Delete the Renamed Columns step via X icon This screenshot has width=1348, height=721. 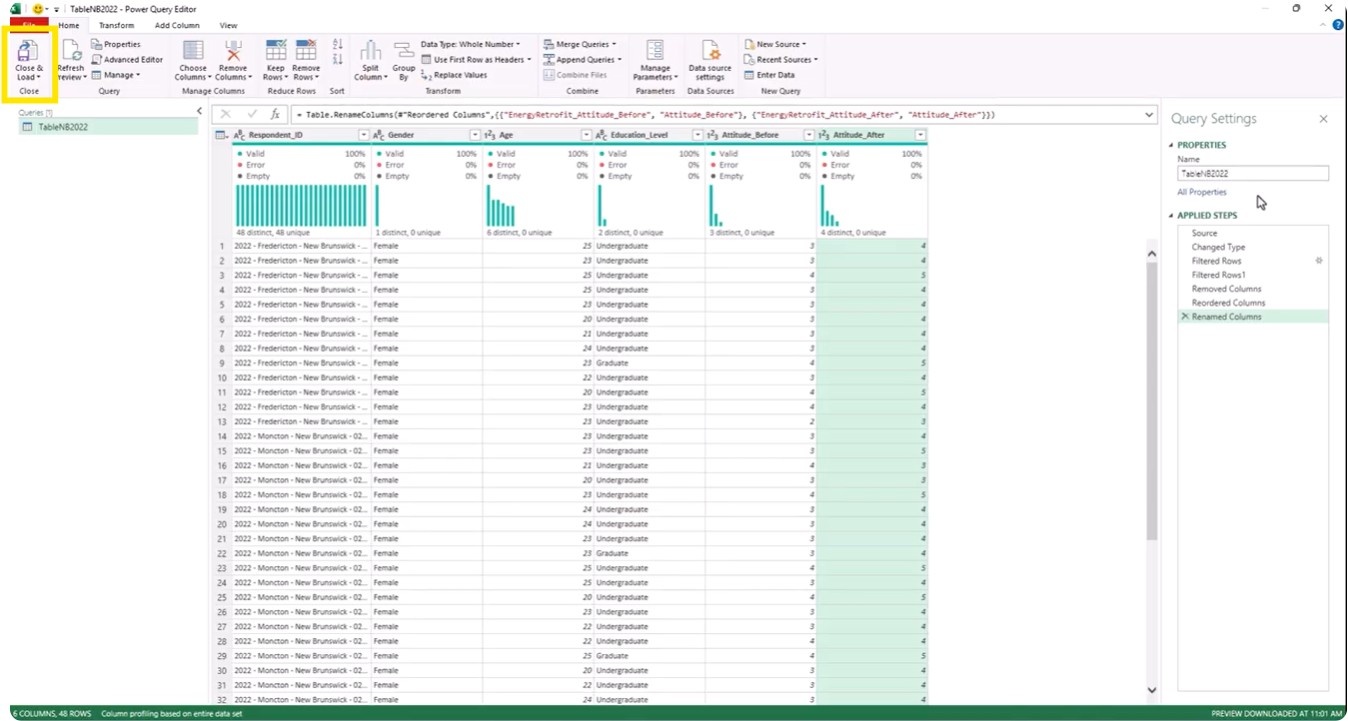point(1185,316)
